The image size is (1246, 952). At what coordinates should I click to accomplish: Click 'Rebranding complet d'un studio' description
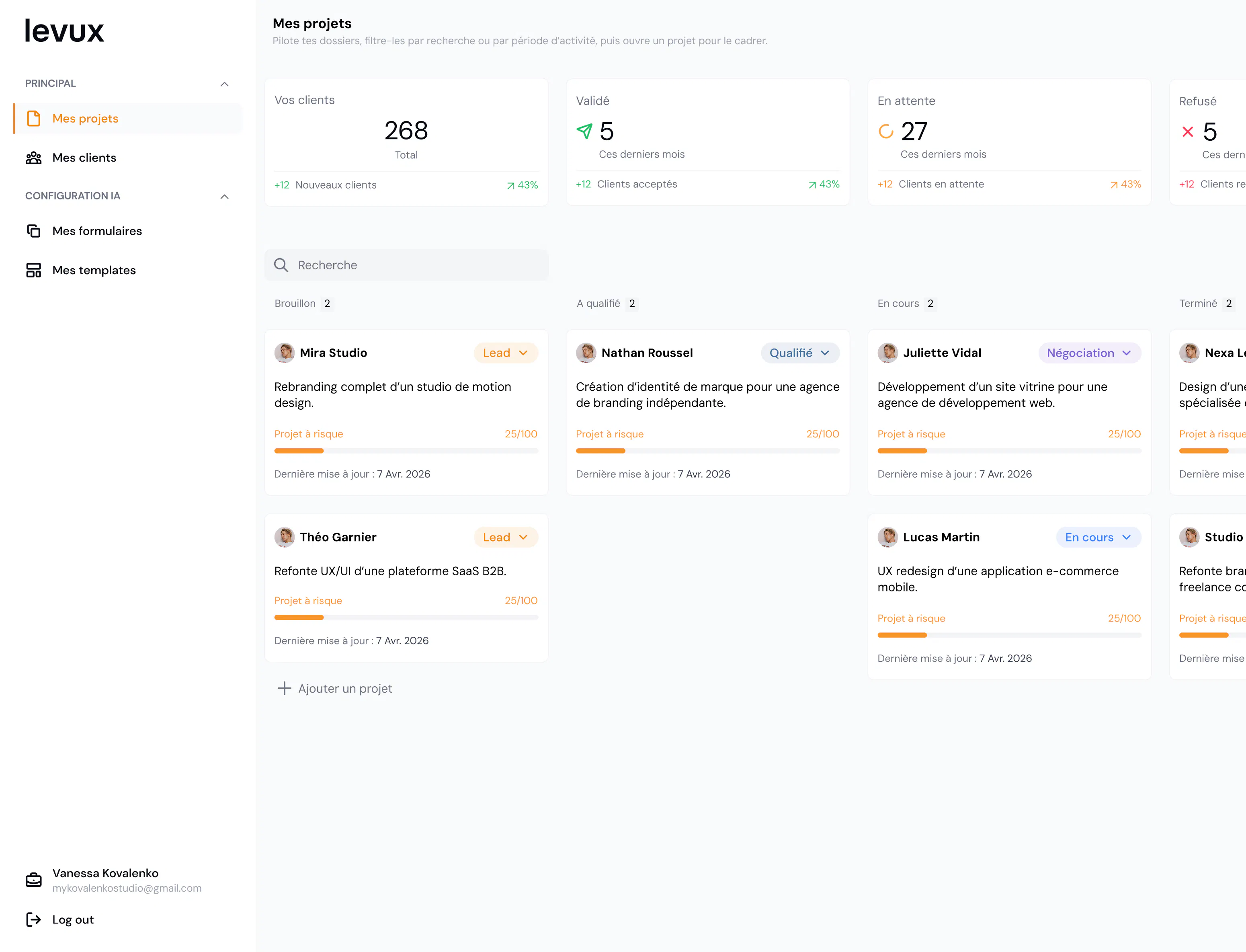[x=393, y=394]
